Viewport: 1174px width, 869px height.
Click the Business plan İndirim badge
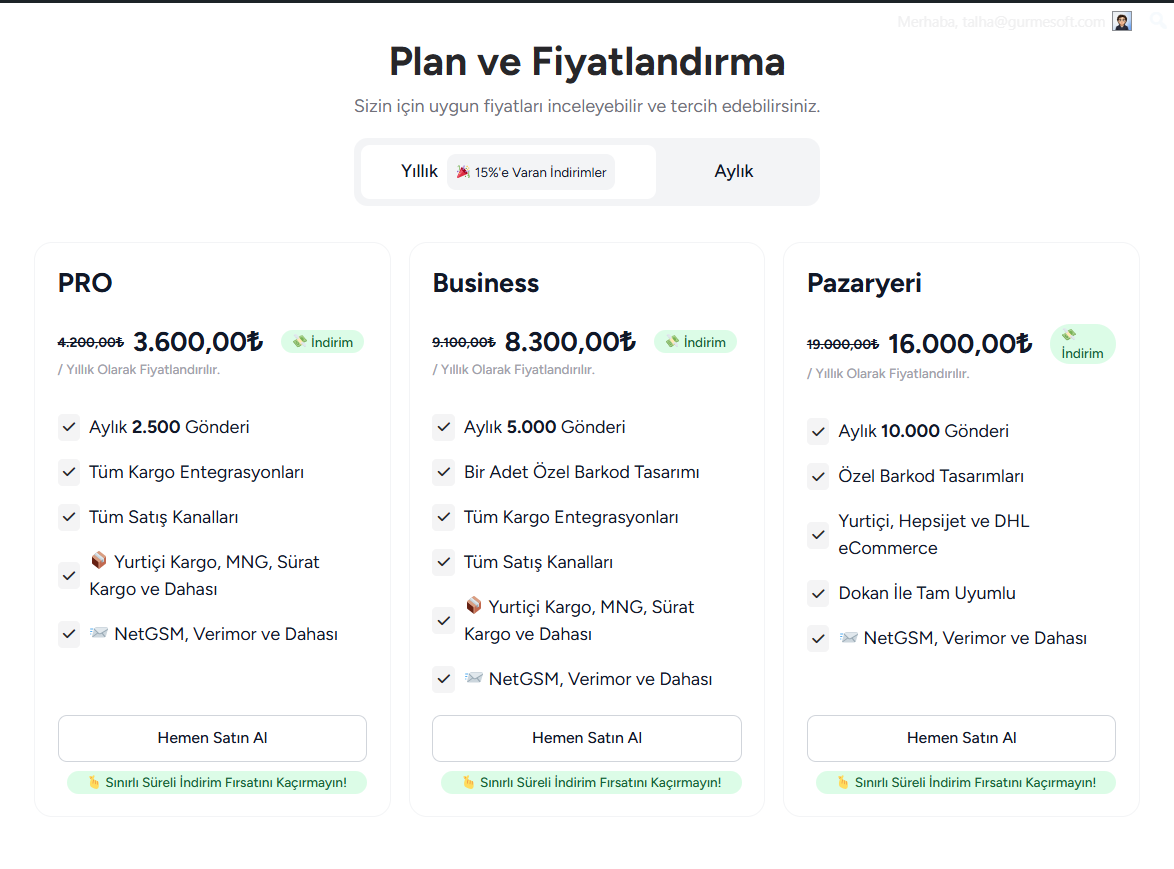[x=695, y=342]
